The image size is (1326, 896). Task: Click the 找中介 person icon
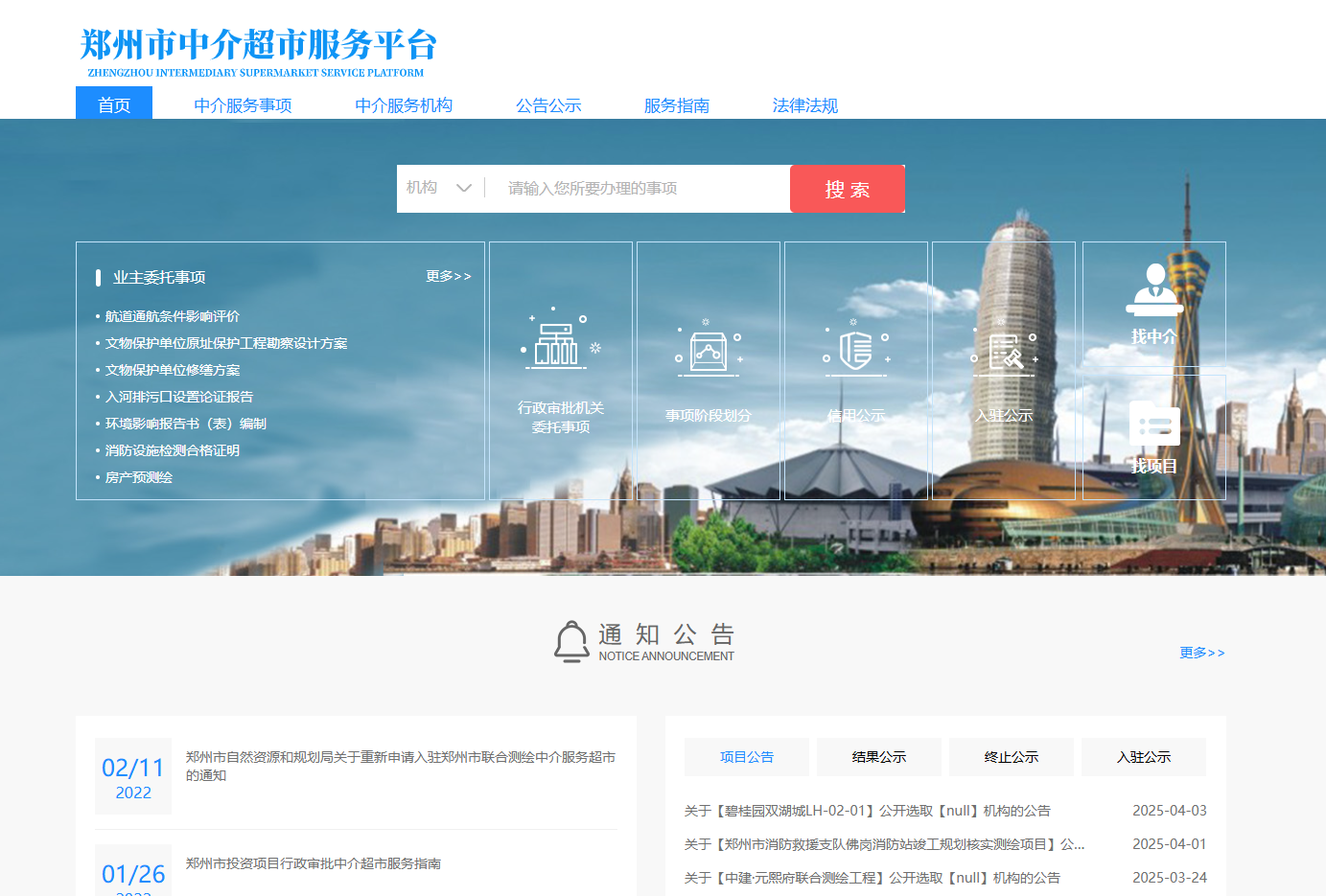click(1153, 290)
